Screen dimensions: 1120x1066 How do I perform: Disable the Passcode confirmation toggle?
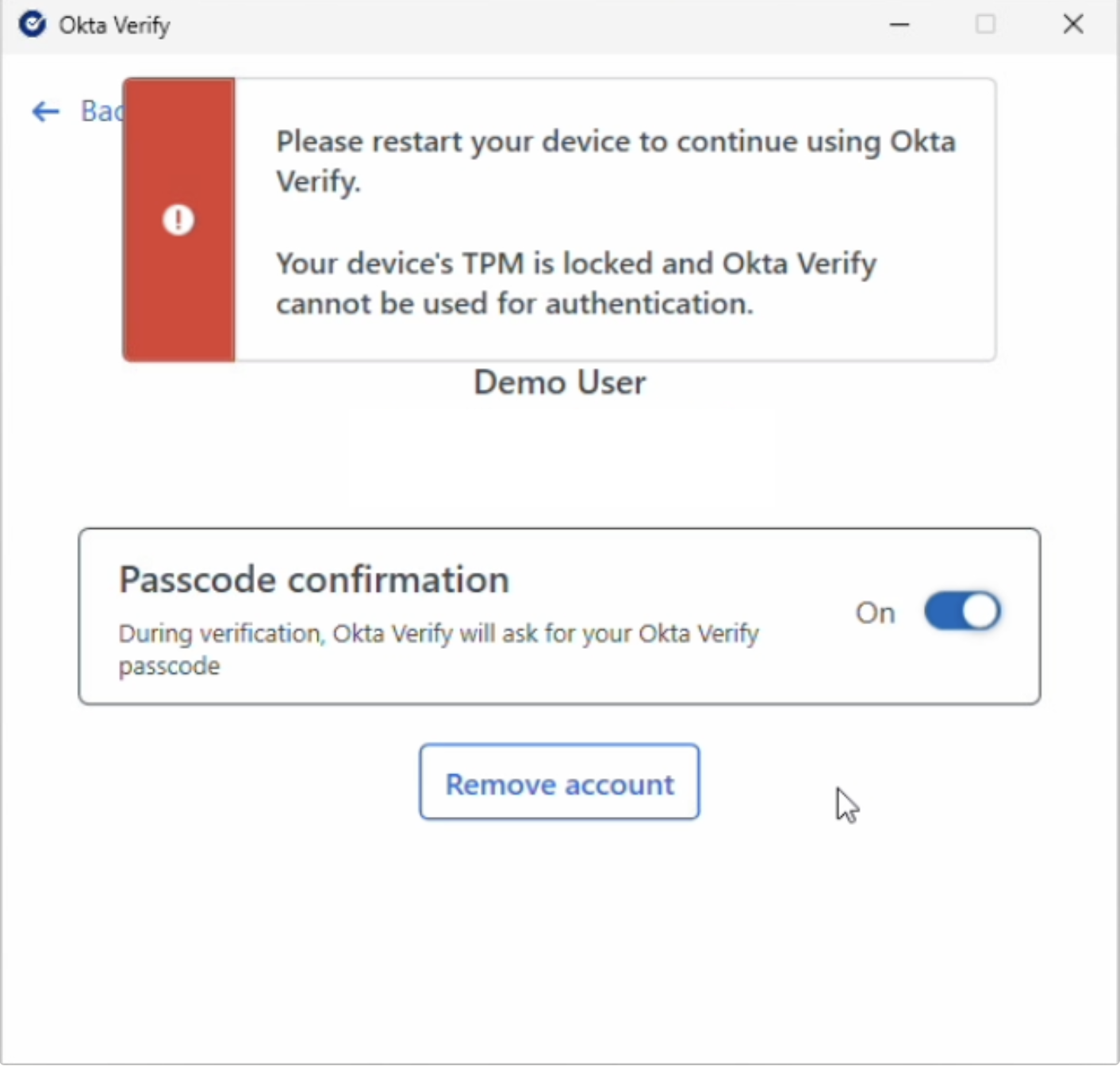tap(962, 612)
